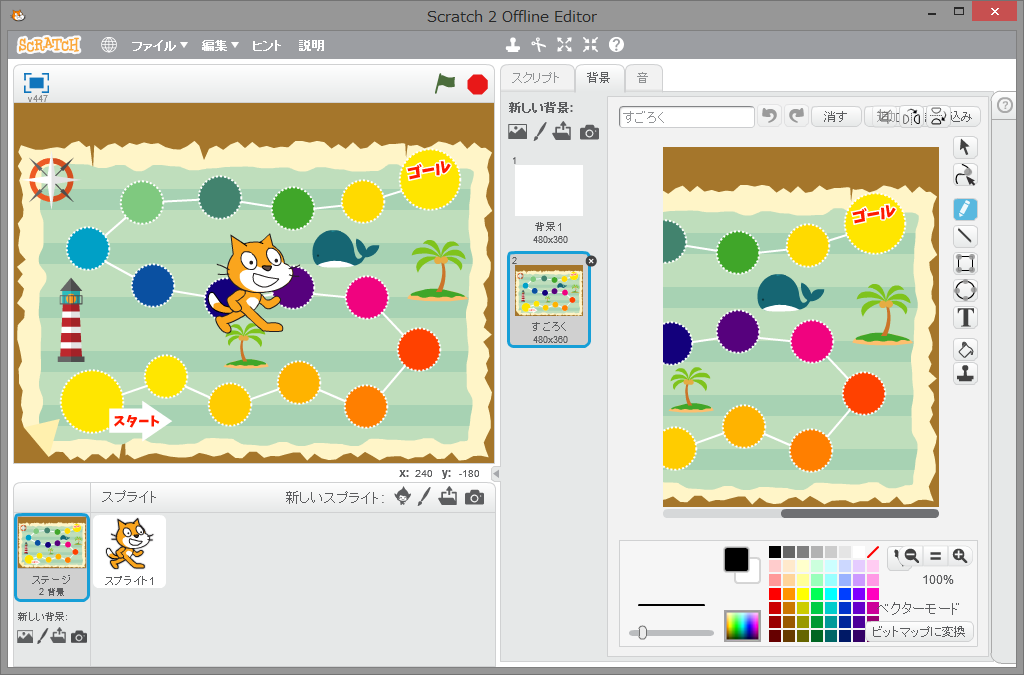The height and width of the screenshot is (675, 1024).
Task: Switch to the 音 tab
Action: coord(643,78)
